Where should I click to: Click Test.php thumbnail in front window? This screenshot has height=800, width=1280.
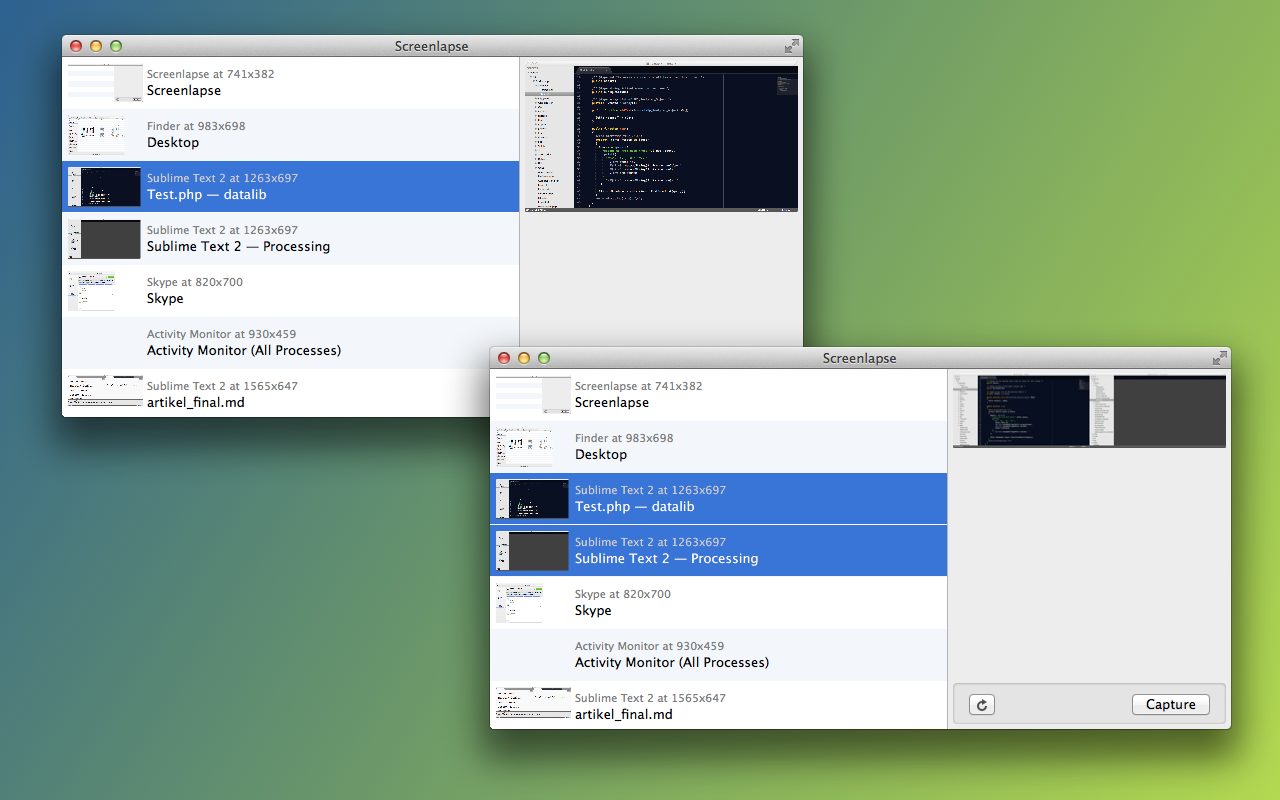(532, 499)
